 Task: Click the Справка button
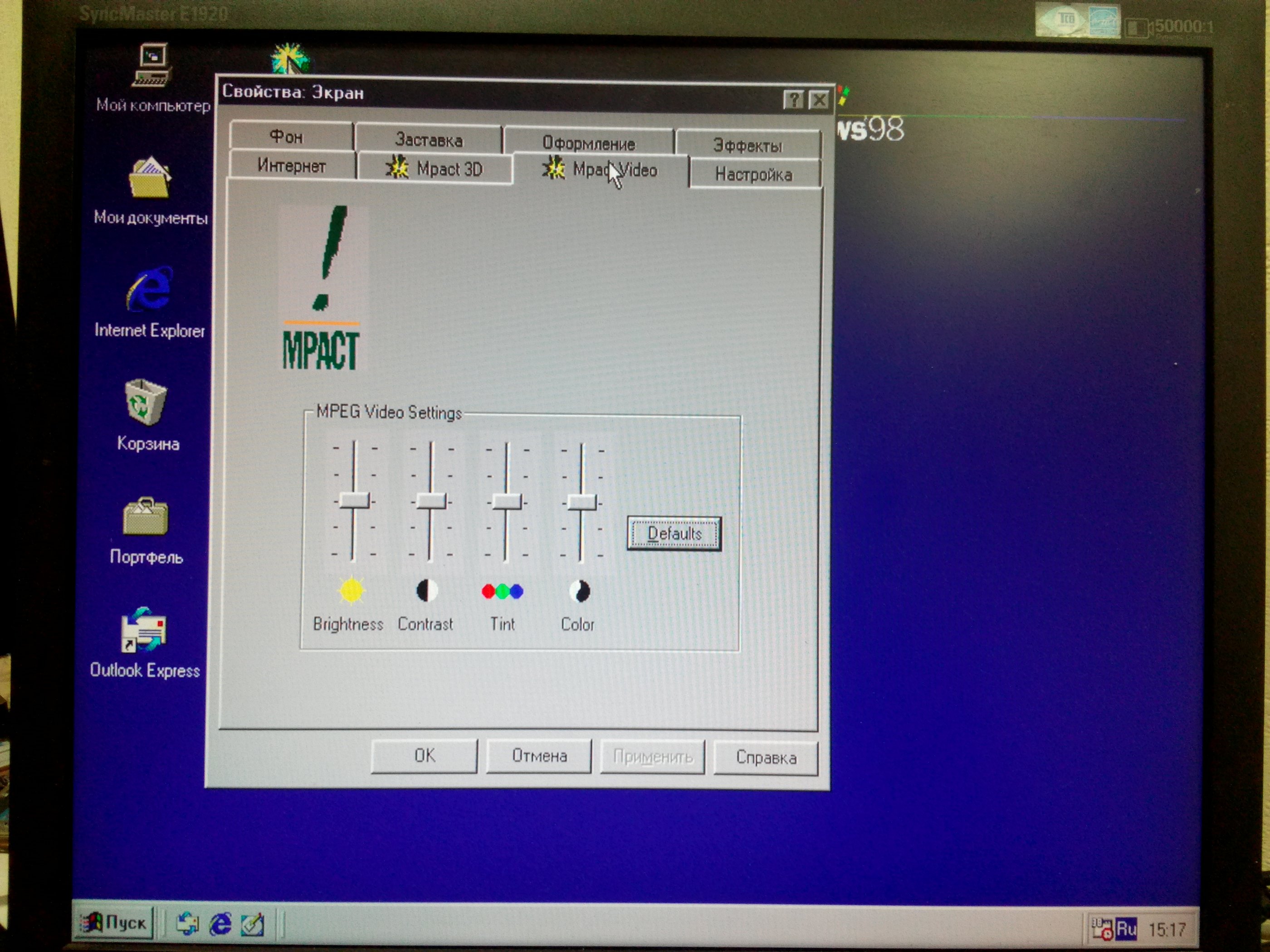tap(765, 758)
